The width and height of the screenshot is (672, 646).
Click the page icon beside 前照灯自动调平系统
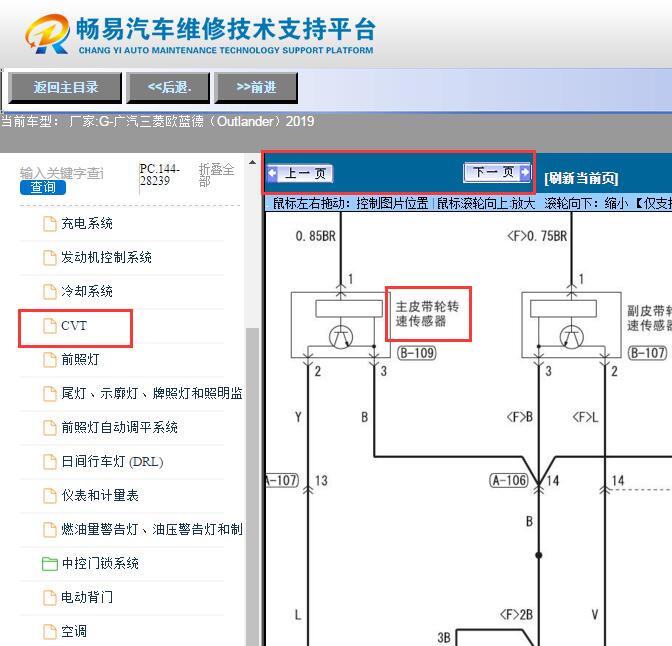pyautogui.click(x=50, y=428)
